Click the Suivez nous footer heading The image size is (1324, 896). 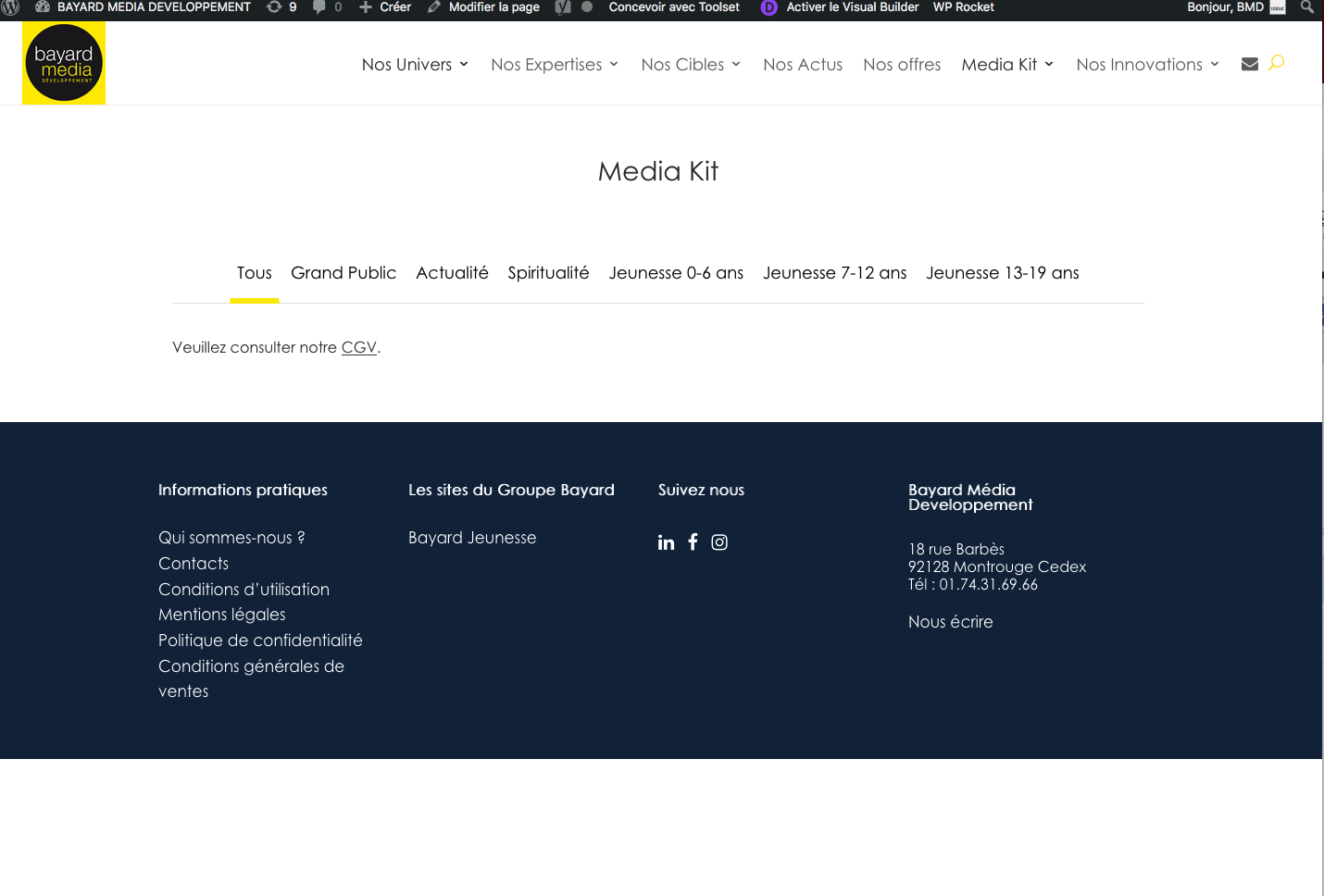pyautogui.click(x=701, y=491)
